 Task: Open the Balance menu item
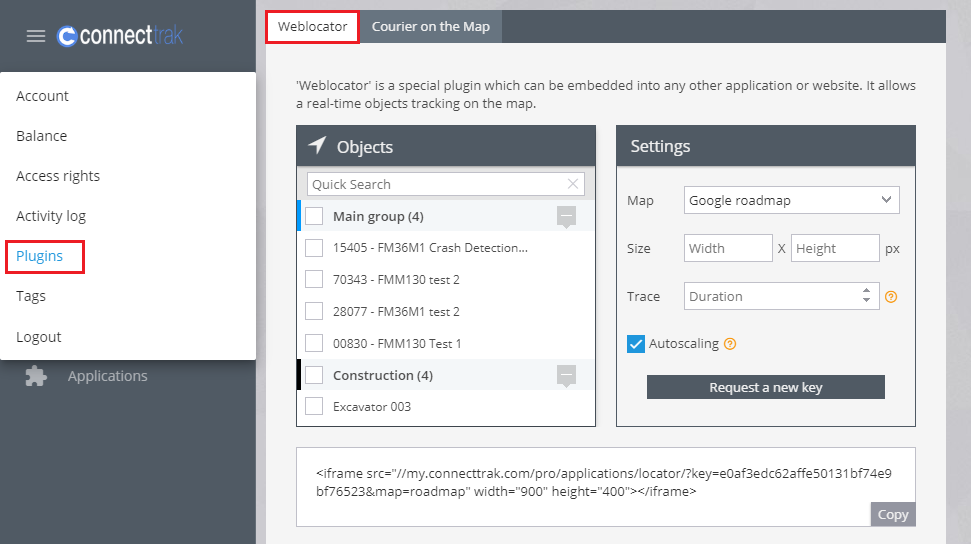pos(41,136)
